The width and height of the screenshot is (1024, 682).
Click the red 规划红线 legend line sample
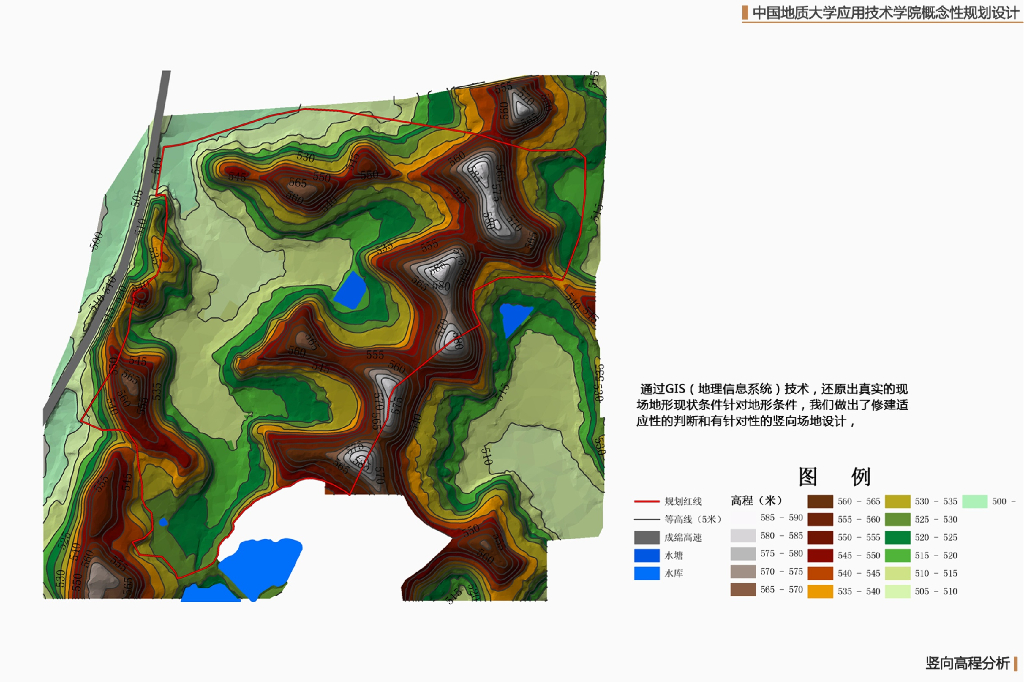click(647, 502)
